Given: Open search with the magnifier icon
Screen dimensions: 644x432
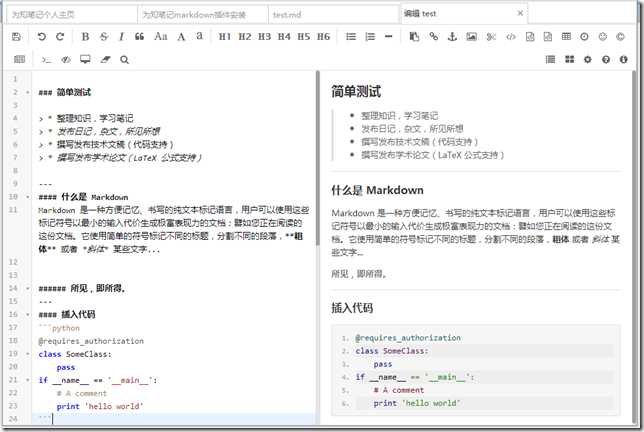Looking at the screenshot, I should (124, 60).
